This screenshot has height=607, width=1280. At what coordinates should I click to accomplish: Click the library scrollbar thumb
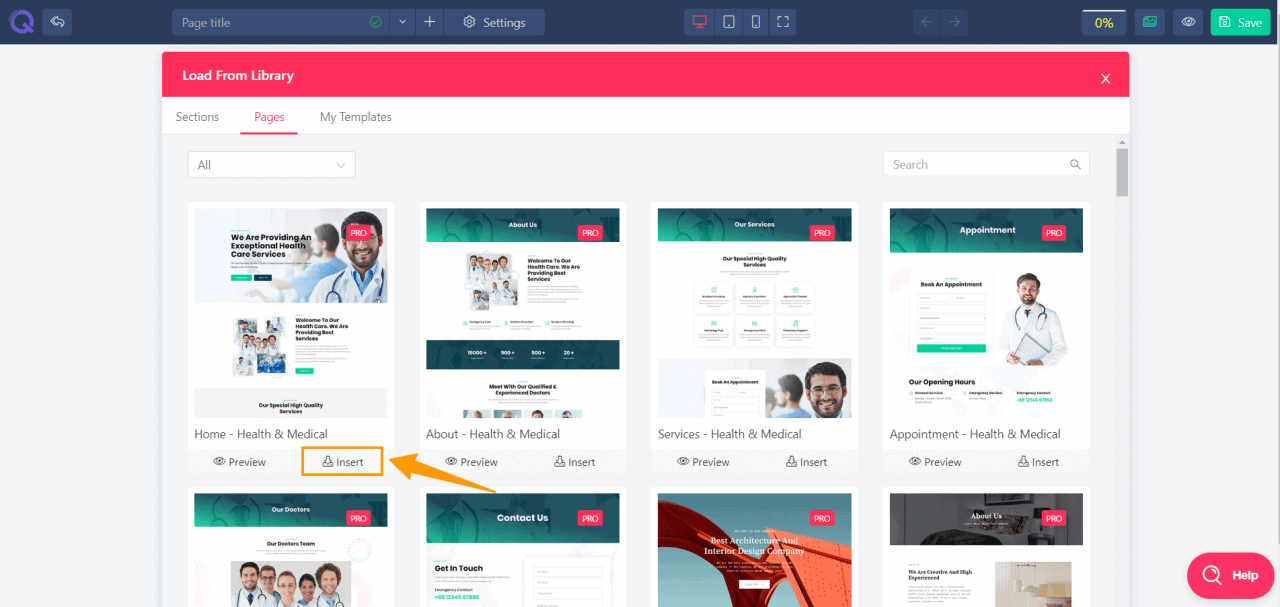tap(1122, 172)
